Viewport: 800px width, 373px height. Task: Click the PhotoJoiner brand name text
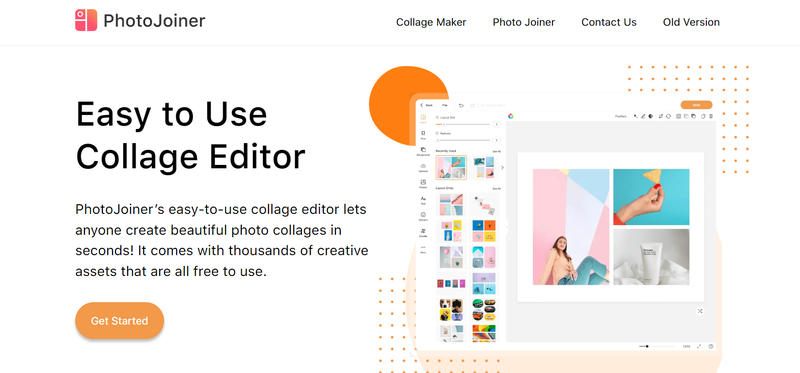(x=154, y=20)
